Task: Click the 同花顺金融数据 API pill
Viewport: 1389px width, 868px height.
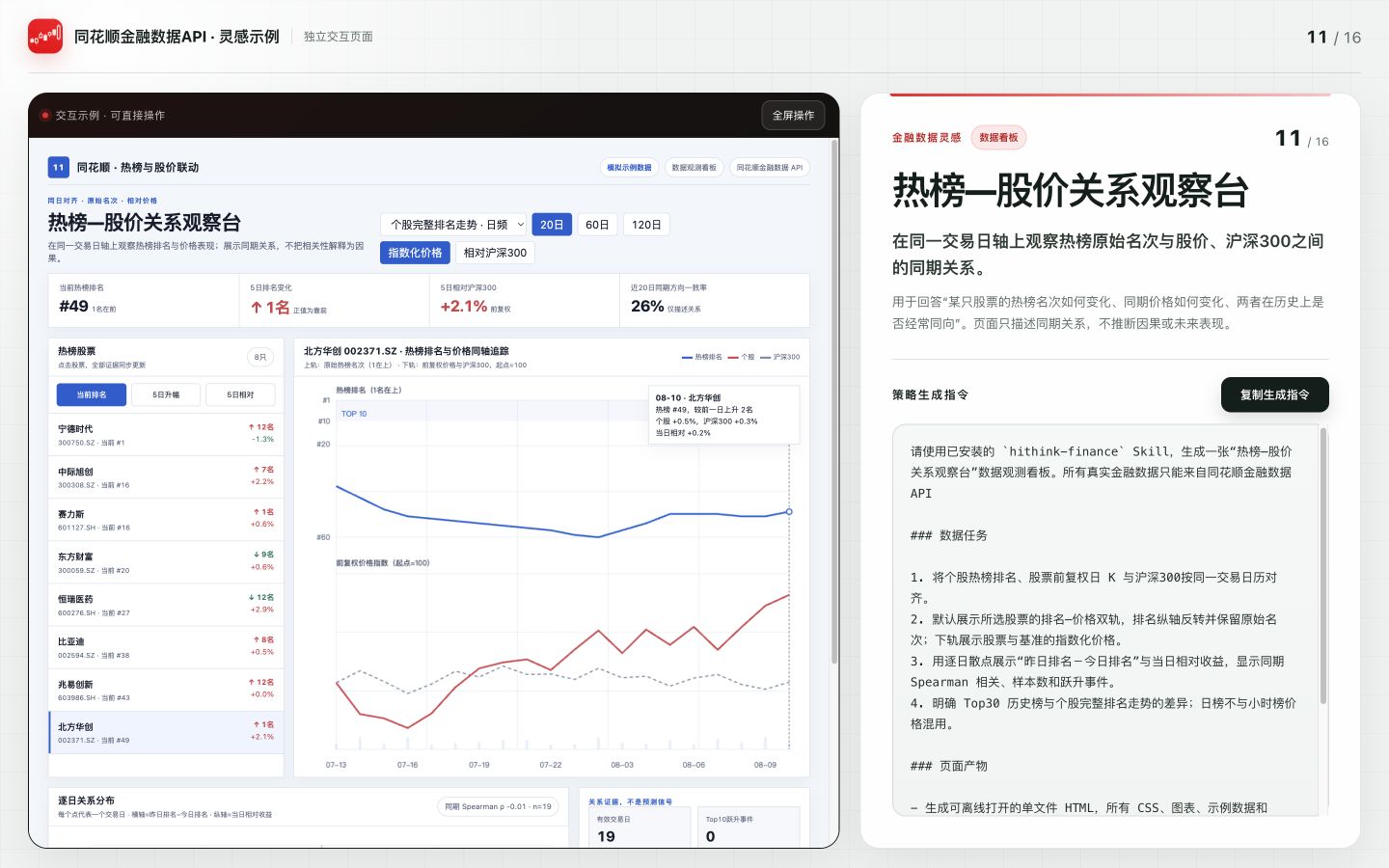Action: coord(769,167)
